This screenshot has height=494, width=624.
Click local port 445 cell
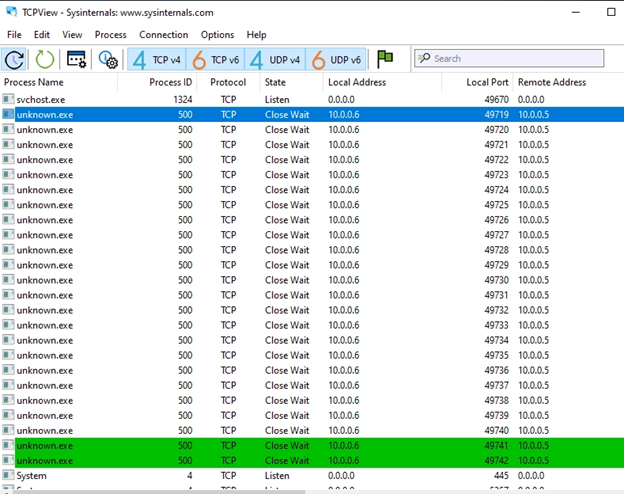(501, 476)
